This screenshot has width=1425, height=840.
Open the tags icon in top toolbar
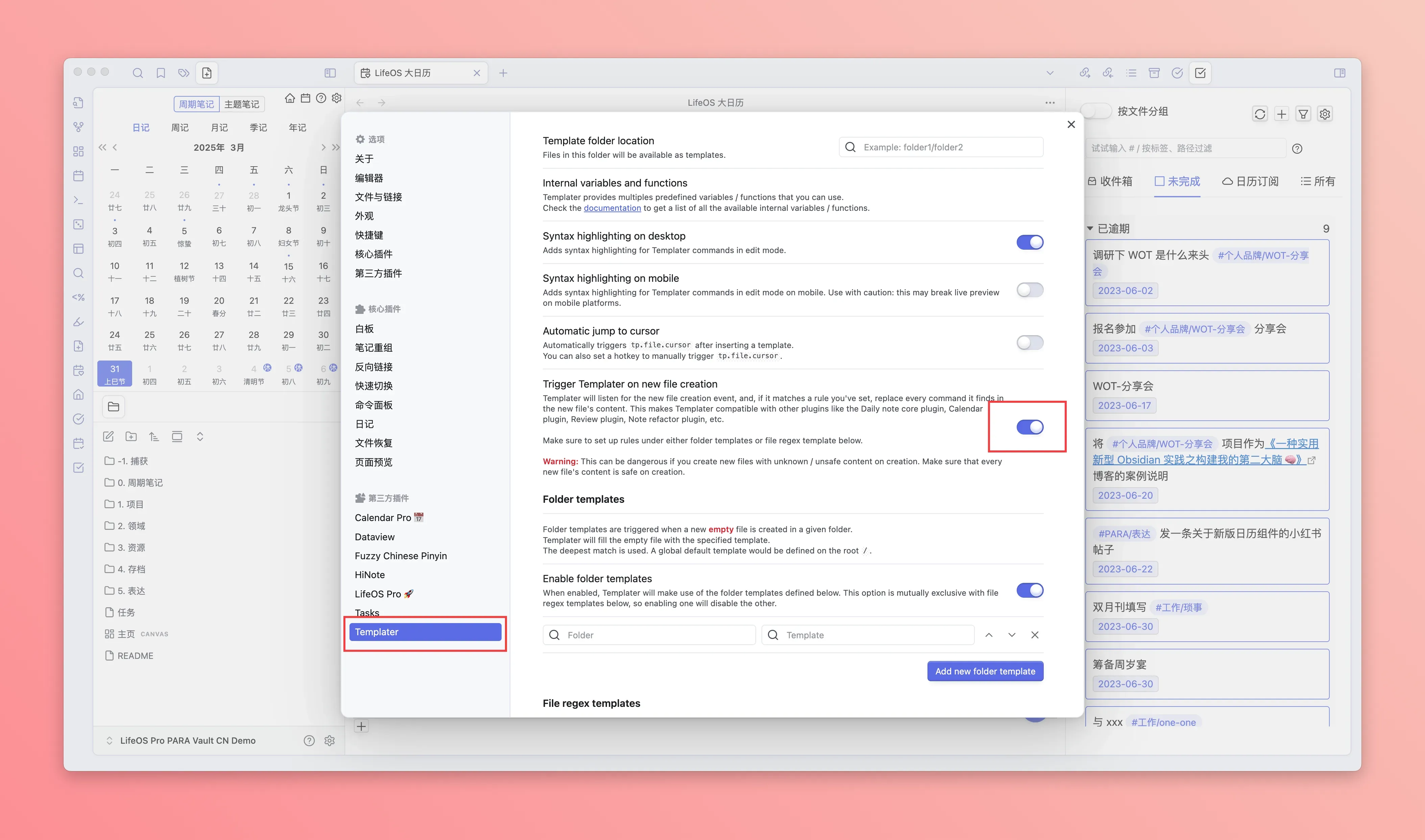[184, 73]
